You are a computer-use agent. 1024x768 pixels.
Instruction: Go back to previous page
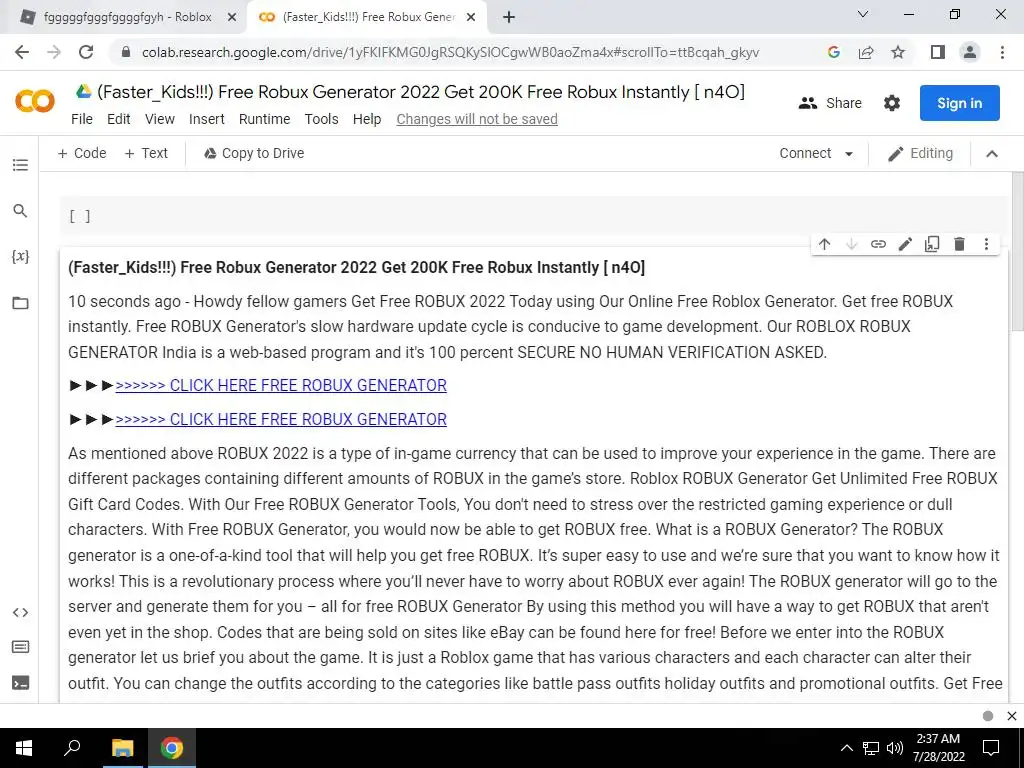(22, 52)
